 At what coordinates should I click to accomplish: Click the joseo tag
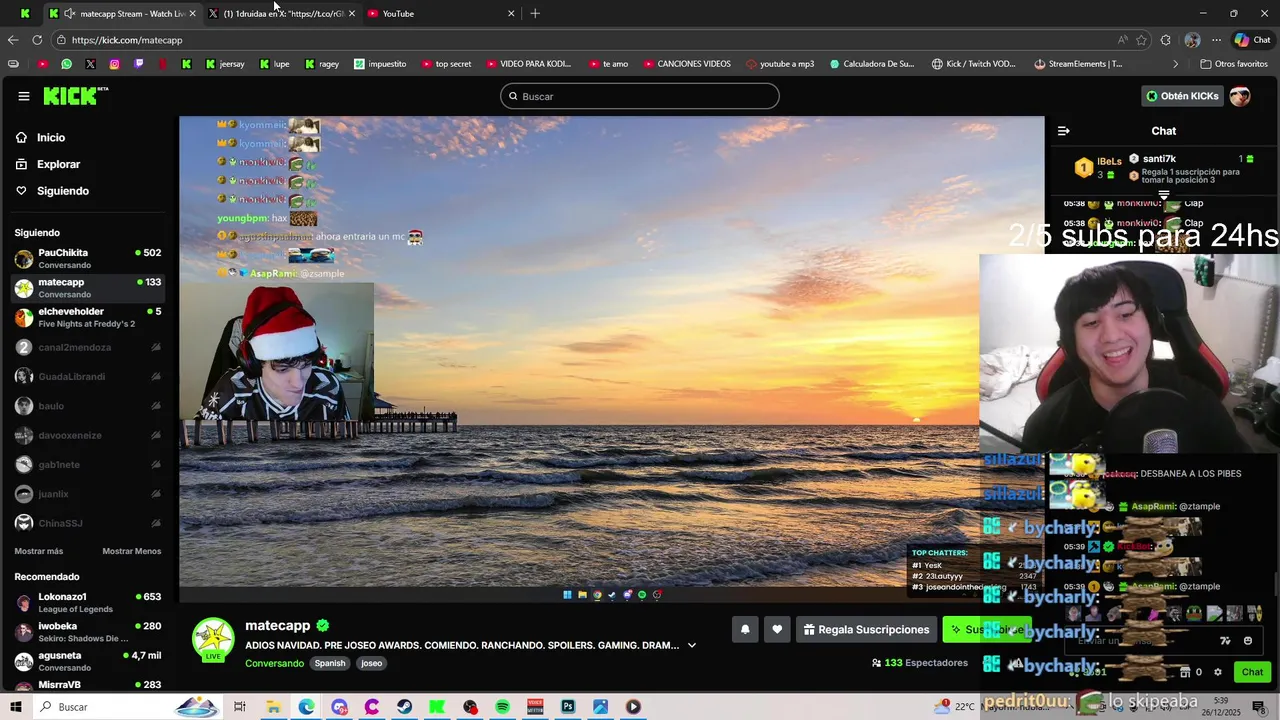point(372,663)
